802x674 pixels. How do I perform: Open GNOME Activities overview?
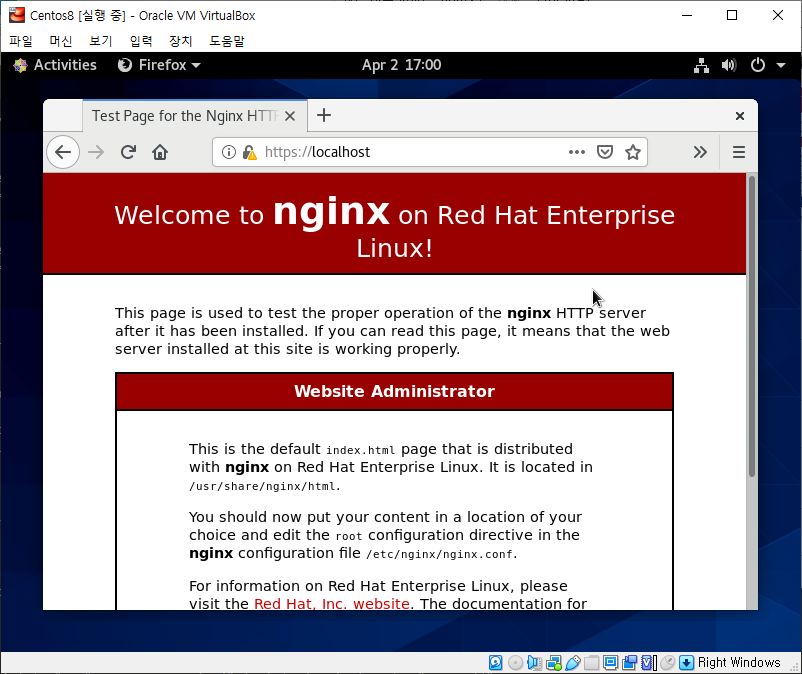(x=55, y=65)
